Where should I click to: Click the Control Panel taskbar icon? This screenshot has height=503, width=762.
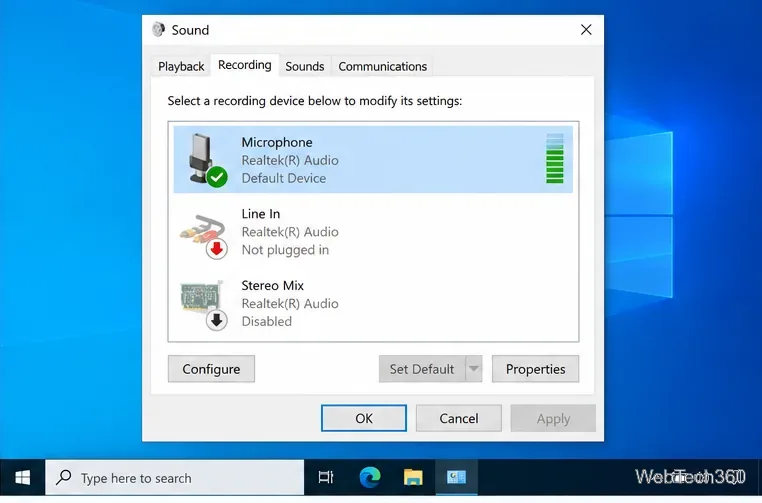coord(456,478)
